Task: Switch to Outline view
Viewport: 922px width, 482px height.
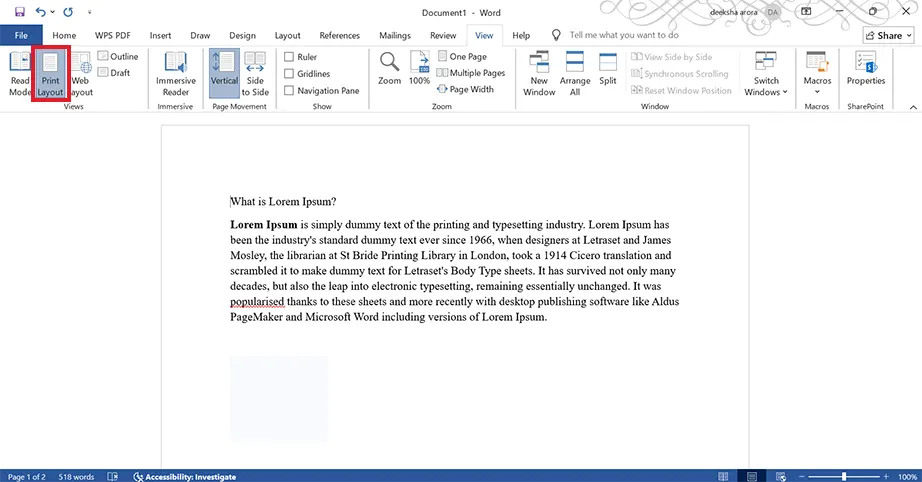Action: coord(118,56)
